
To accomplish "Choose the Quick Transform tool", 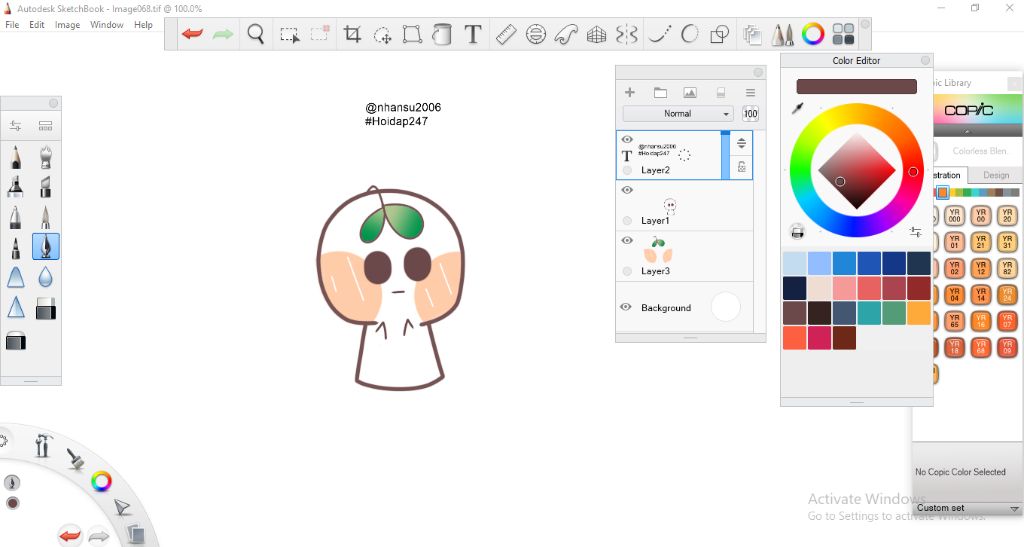I will click(382, 35).
